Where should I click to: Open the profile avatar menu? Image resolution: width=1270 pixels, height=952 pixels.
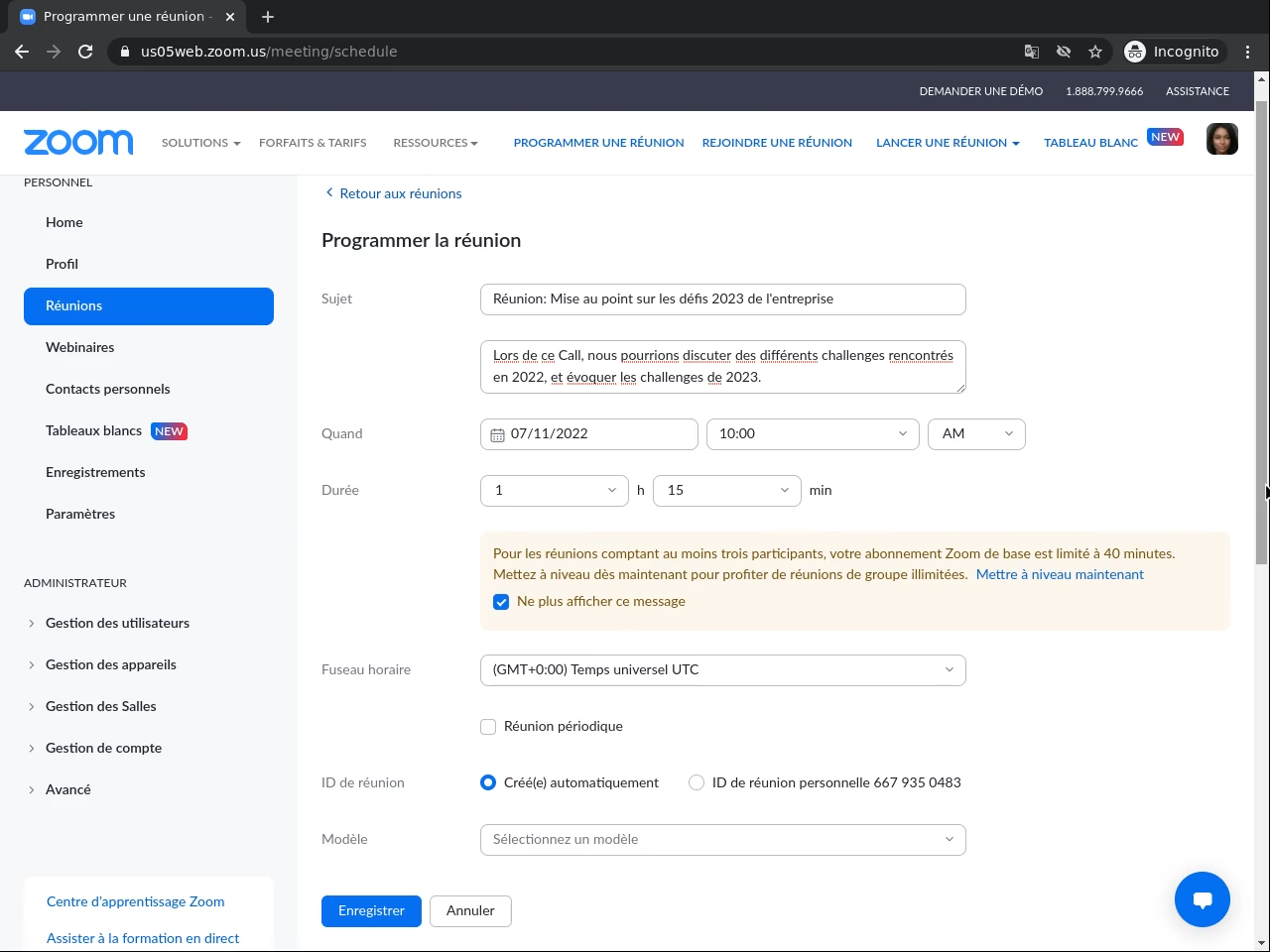[1221, 140]
